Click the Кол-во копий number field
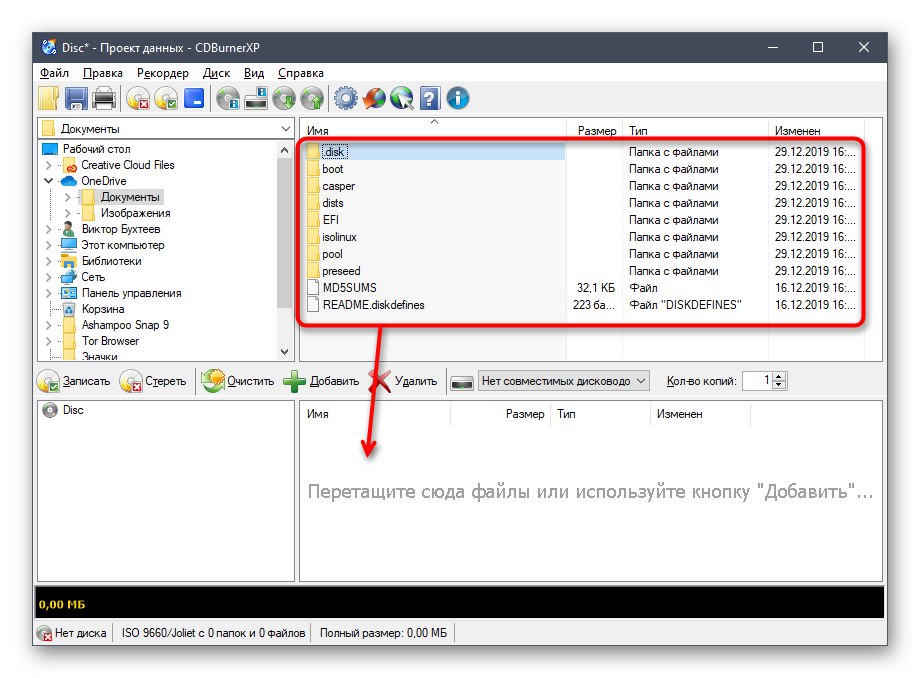The width and height of the screenshot is (920, 678). [757, 381]
